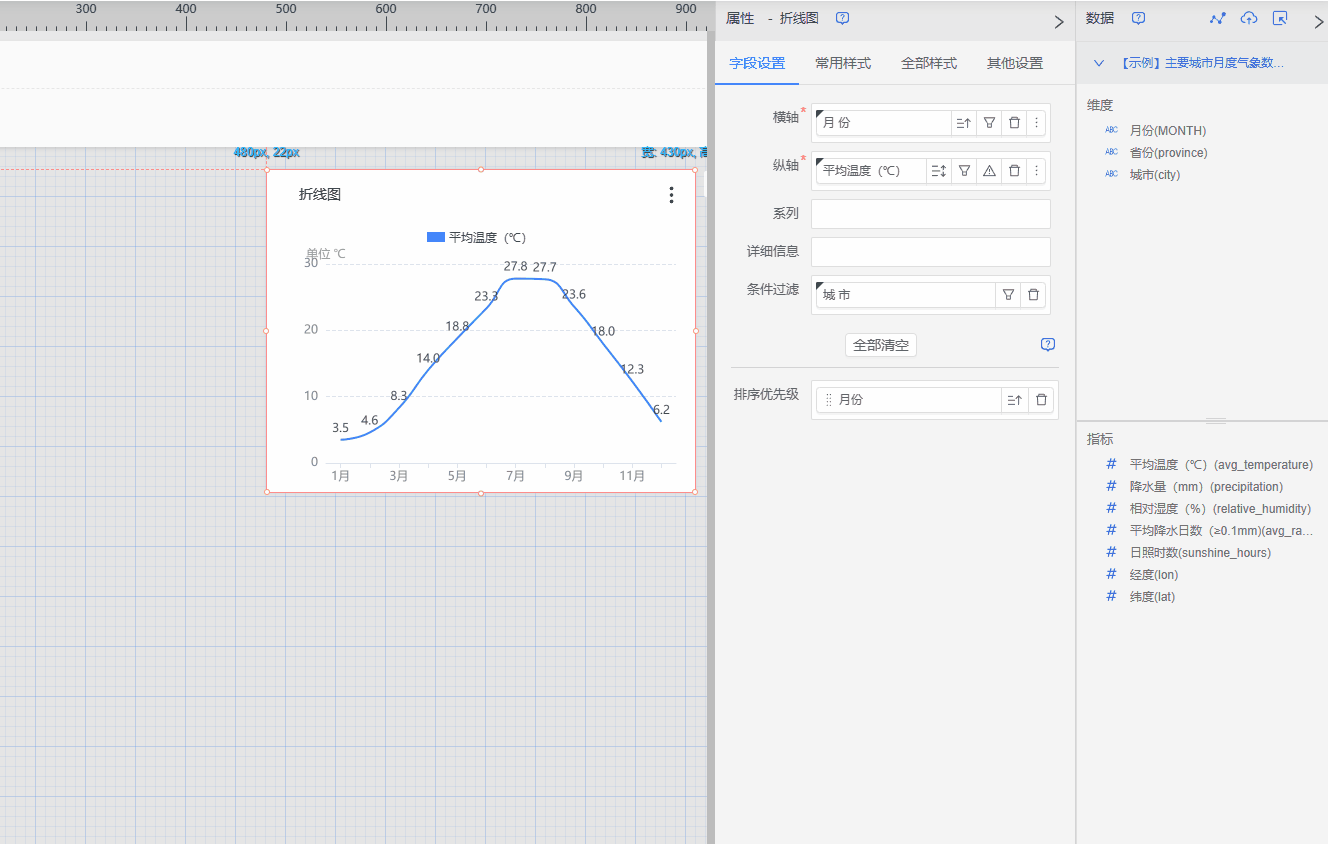Click filter icon on 条件过滤 城市 field
Viewport: 1328px width, 844px height.
click(x=1008, y=295)
